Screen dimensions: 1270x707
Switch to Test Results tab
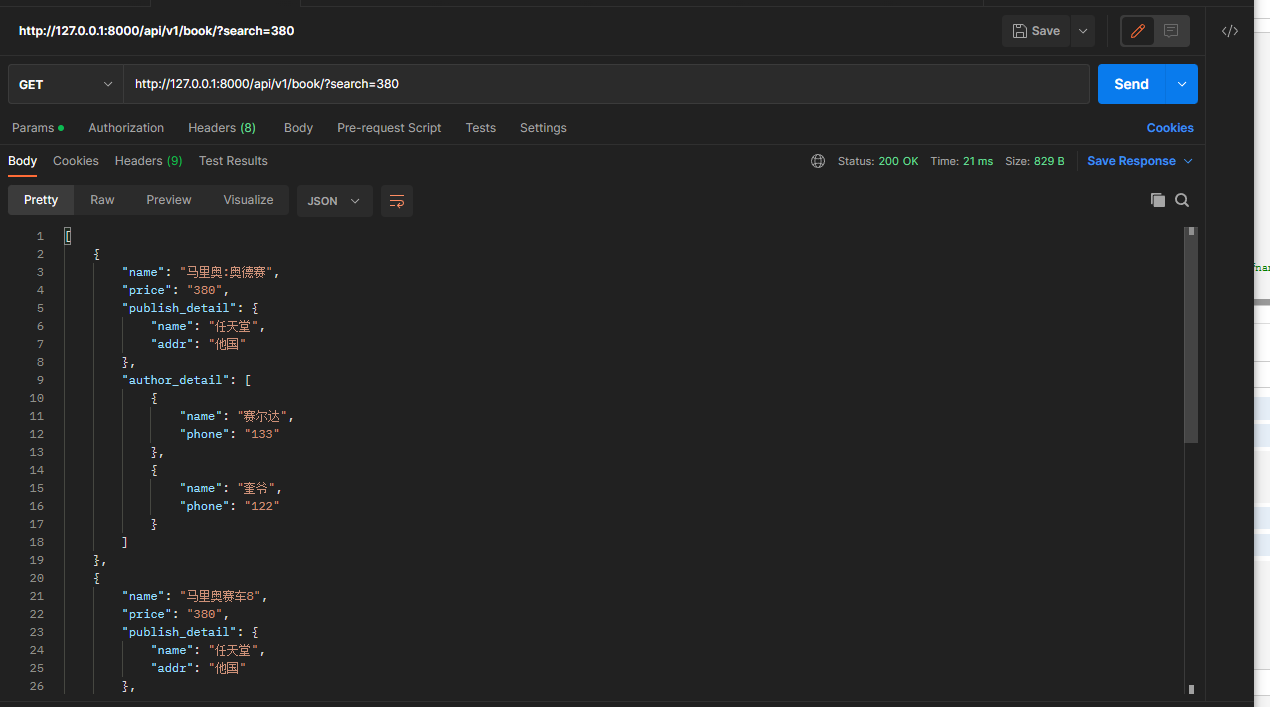point(233,161)
